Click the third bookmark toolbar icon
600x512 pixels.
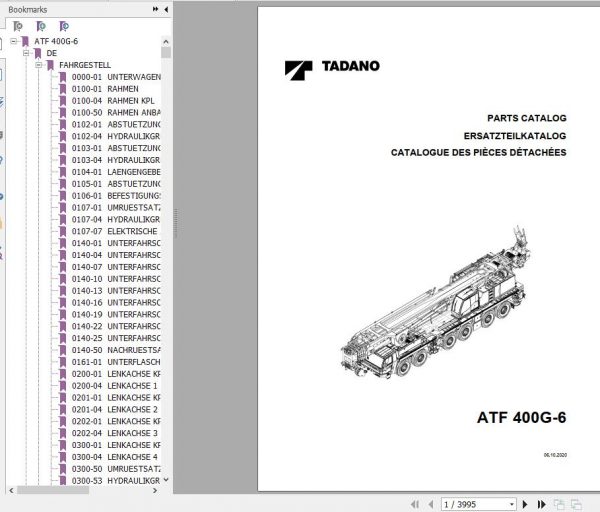(64, 26)
